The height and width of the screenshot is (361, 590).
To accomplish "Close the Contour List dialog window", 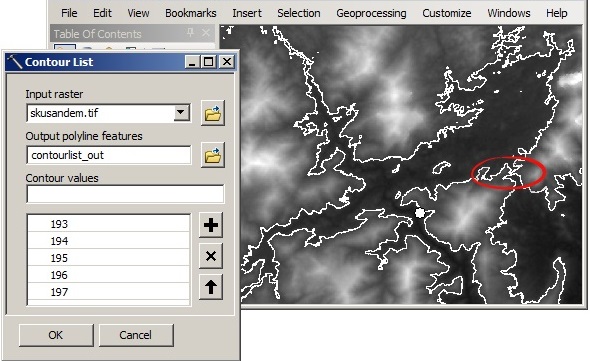I will tap(227, 62).
